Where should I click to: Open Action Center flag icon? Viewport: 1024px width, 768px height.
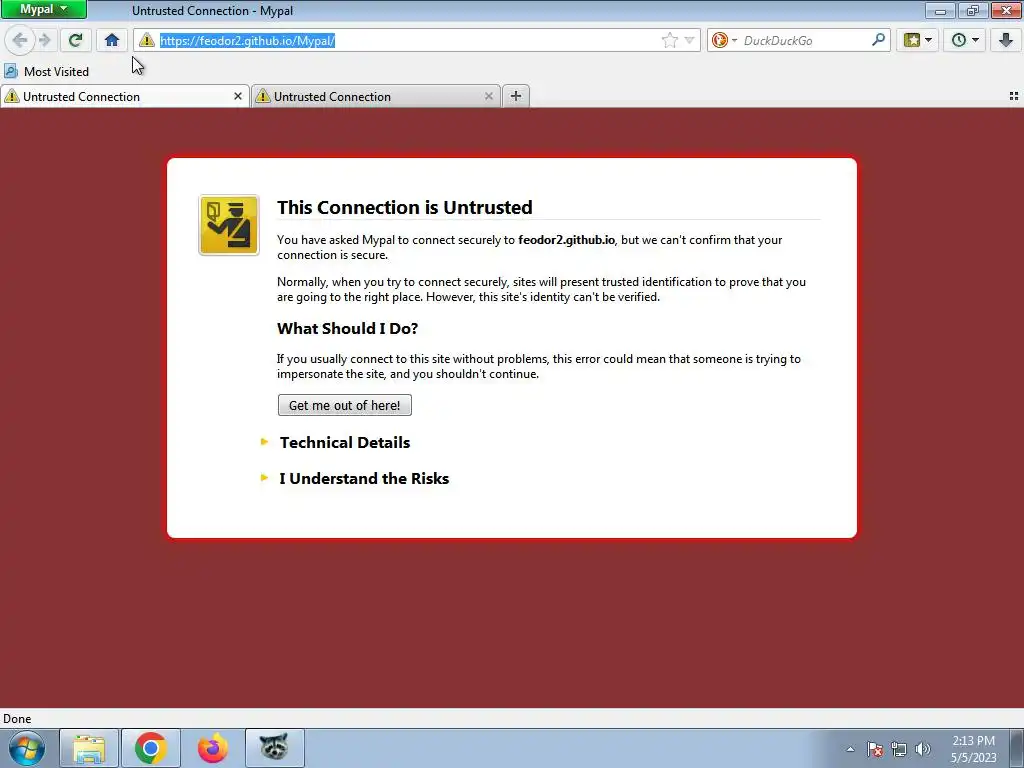point(875,749)
